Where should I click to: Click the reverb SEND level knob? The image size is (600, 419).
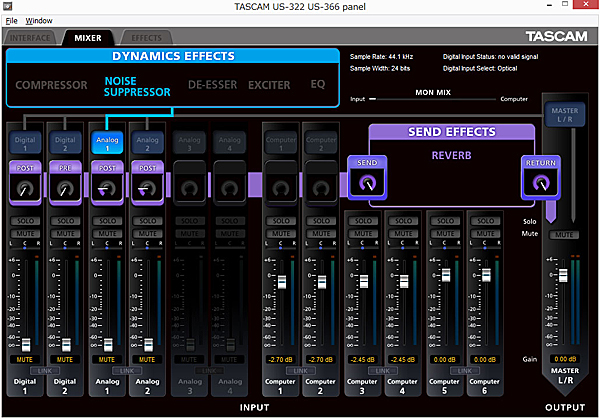[x=367, y=183]
